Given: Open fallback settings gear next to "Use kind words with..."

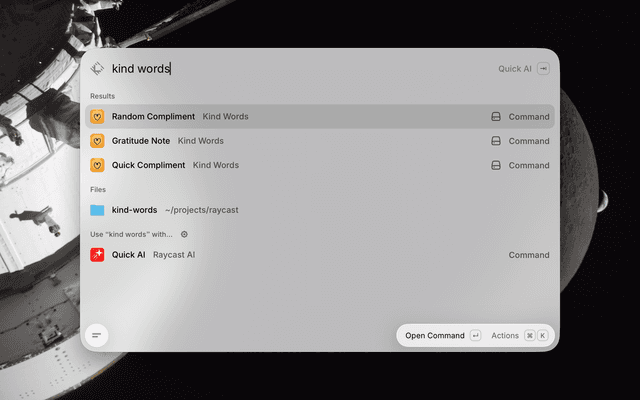Looking at the screenshot, I should point(184,234).
